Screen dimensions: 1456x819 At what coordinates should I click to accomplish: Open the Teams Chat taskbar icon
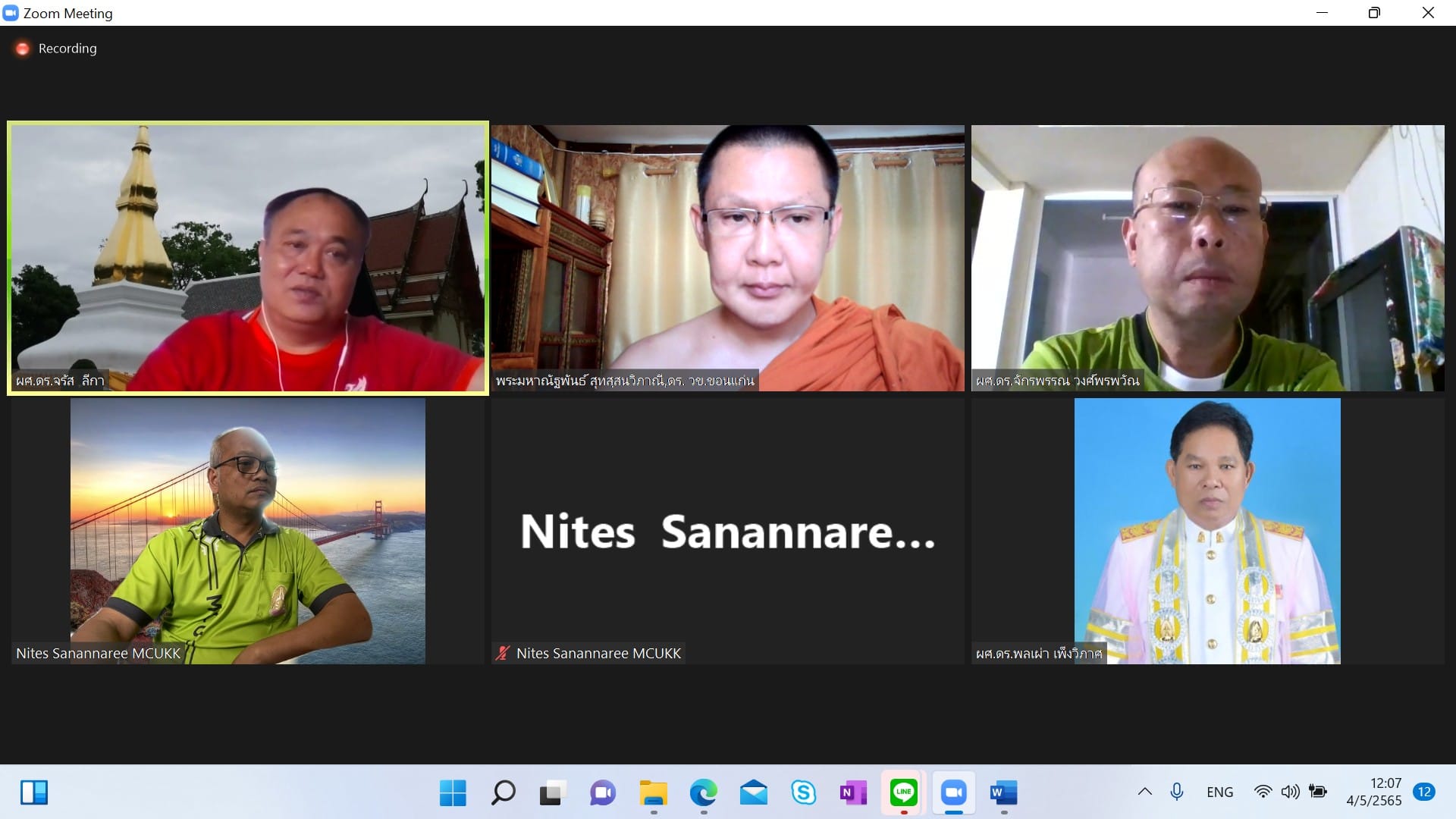[603, 792]
